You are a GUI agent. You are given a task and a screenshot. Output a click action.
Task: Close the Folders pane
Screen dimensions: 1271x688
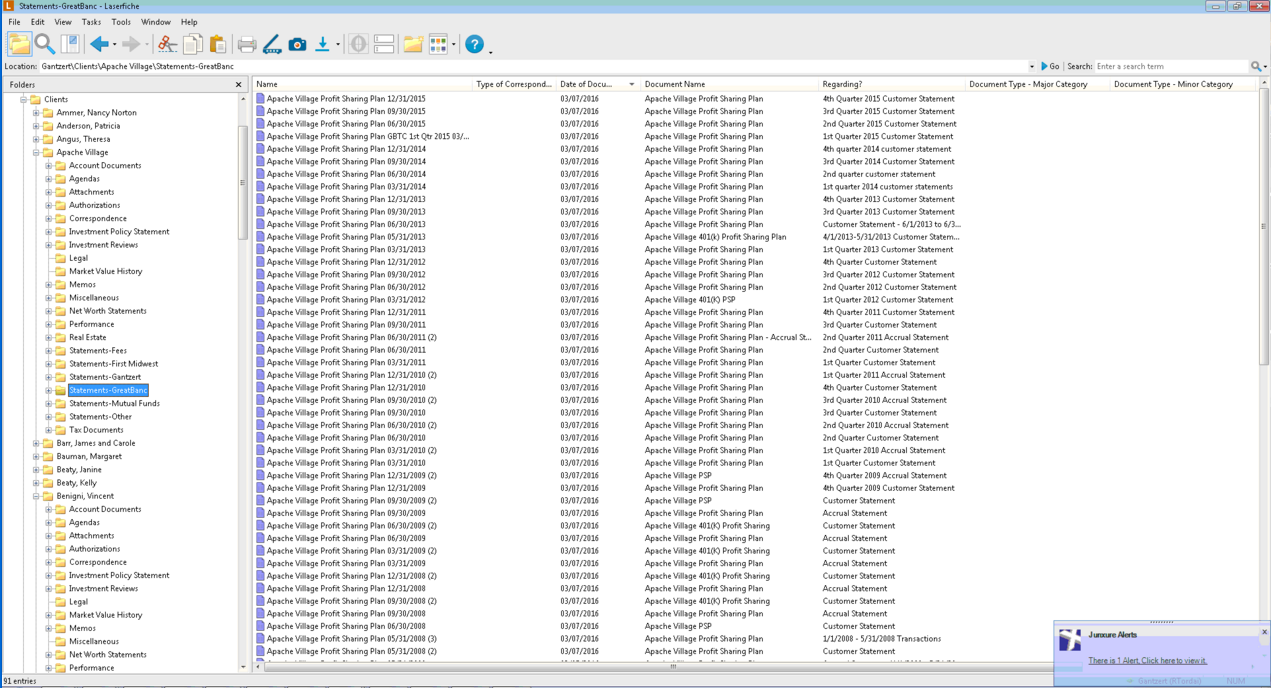click(x=239, y=85)
